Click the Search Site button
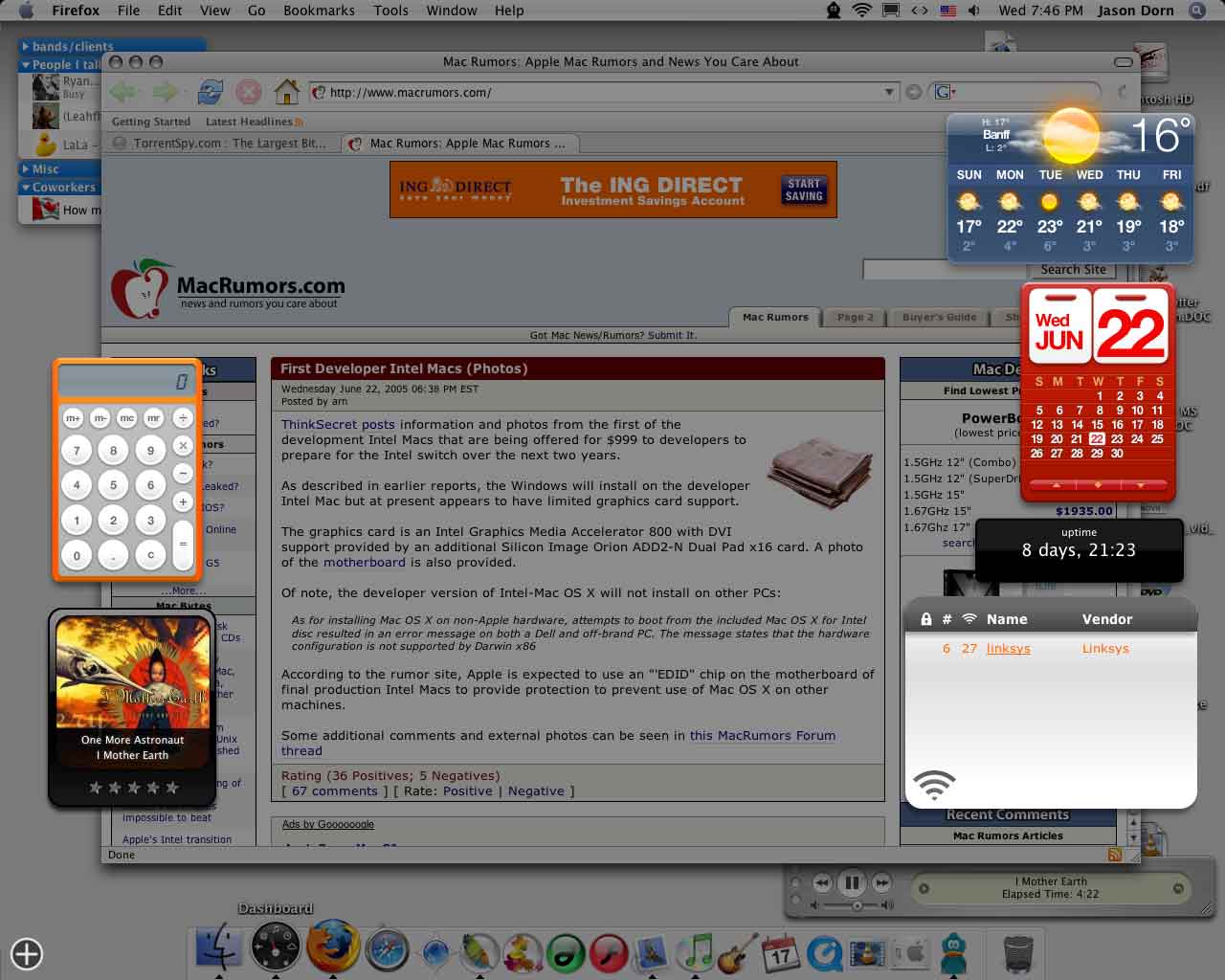The width and height of the screenshot is (1225, 980). [1073, 270]
